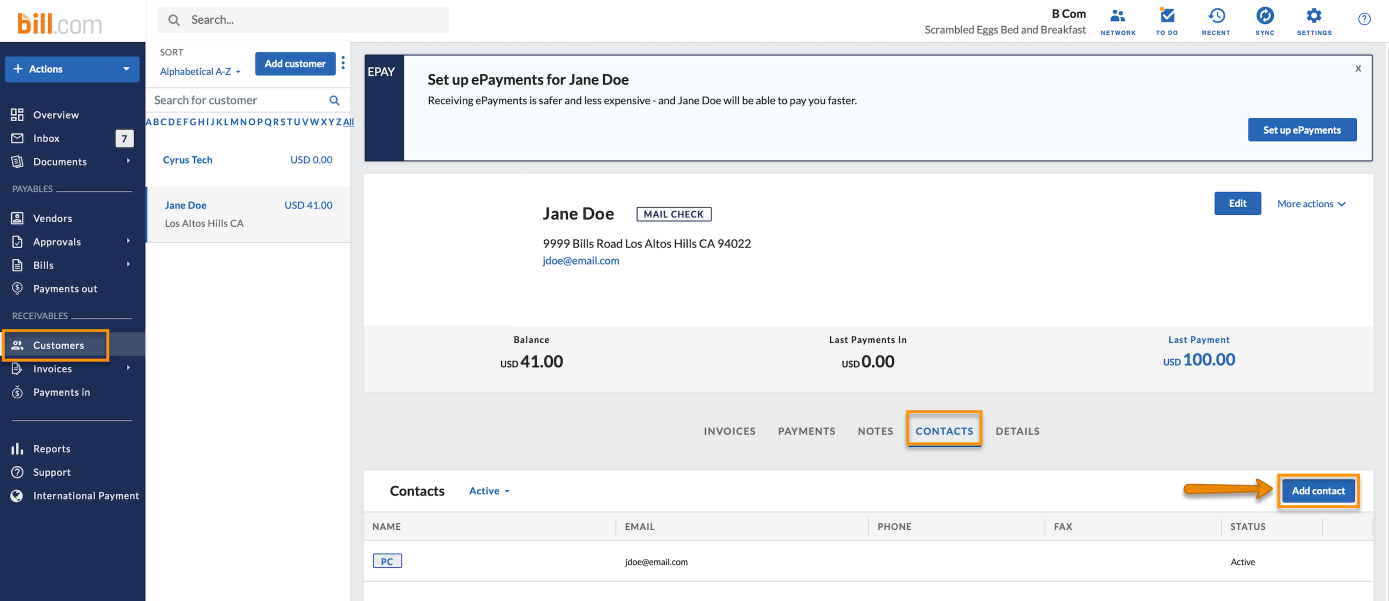Click the Active status cell in the contacts table

1243,562
